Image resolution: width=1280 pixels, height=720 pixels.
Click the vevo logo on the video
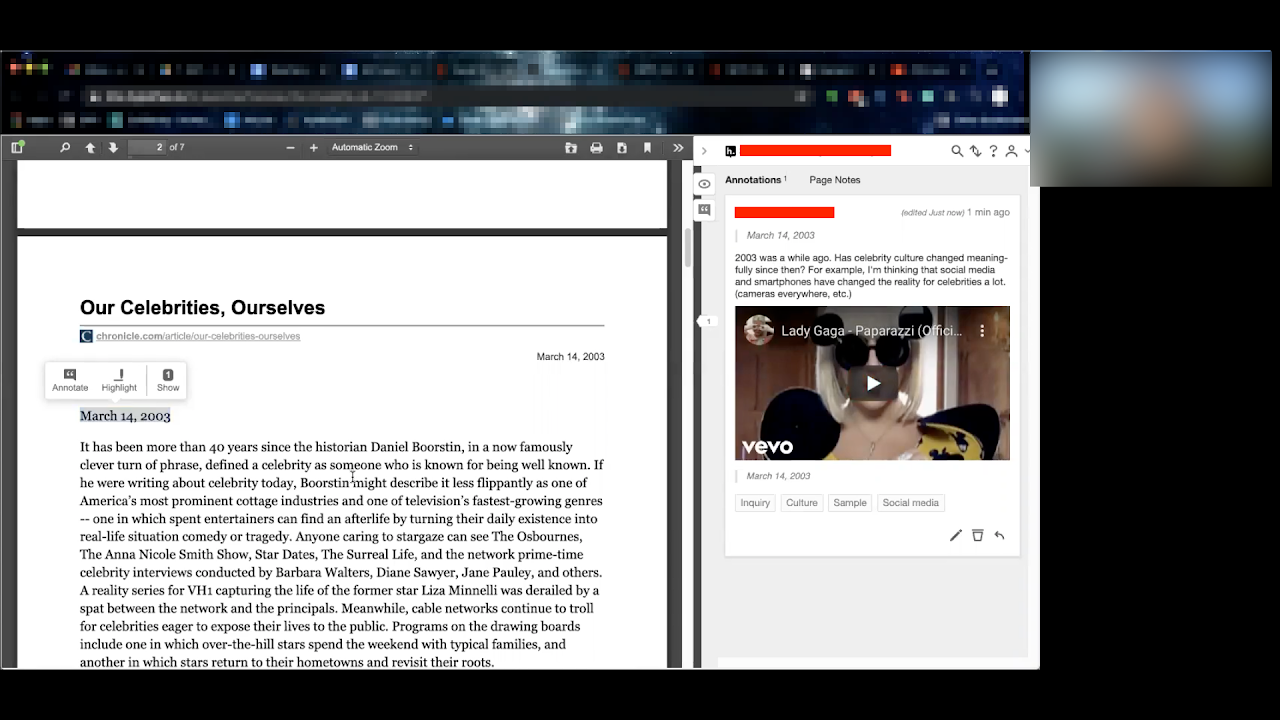(x=767, y=447)
